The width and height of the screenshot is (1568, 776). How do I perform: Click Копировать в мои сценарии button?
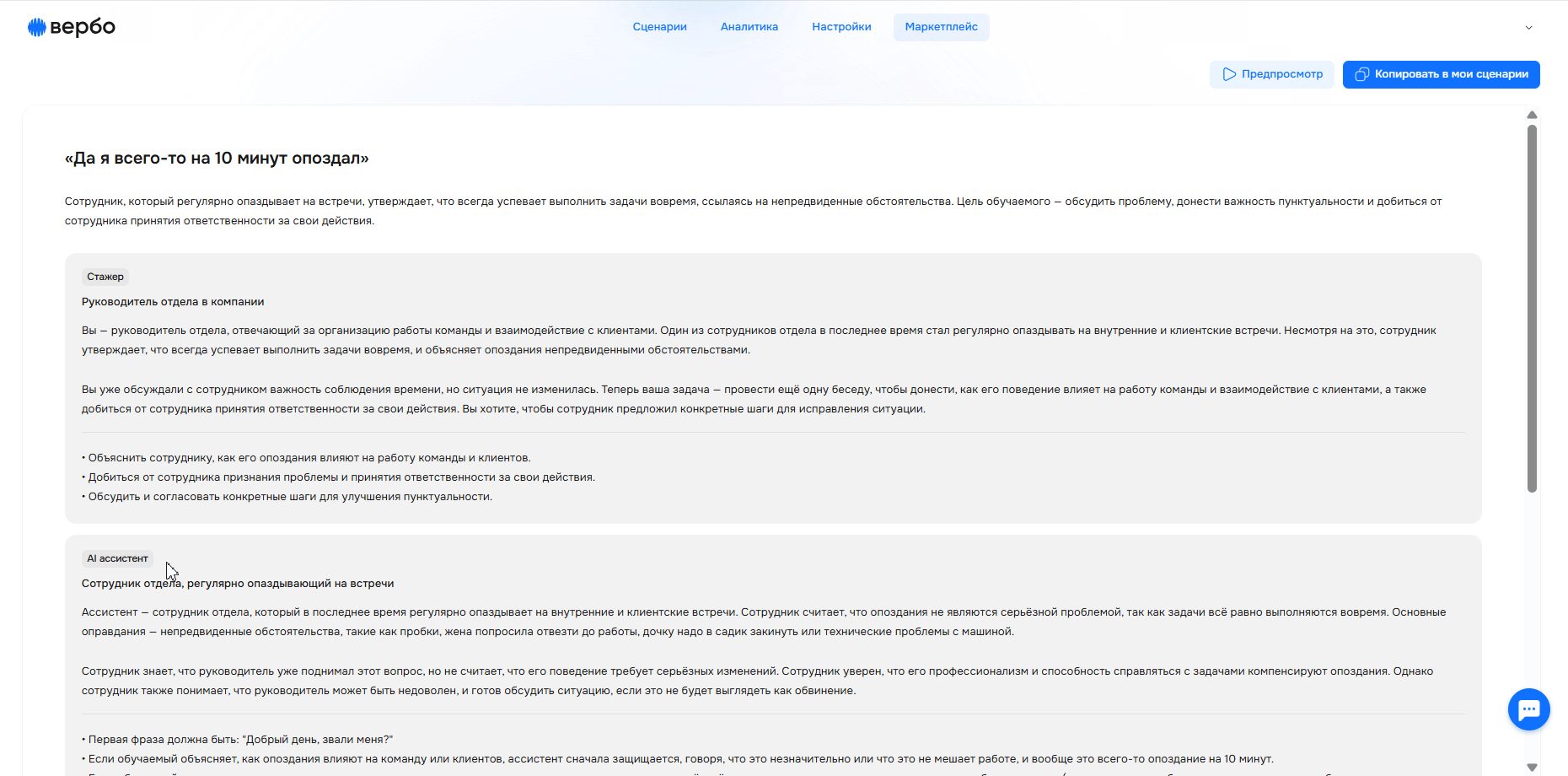[1442, 74]
